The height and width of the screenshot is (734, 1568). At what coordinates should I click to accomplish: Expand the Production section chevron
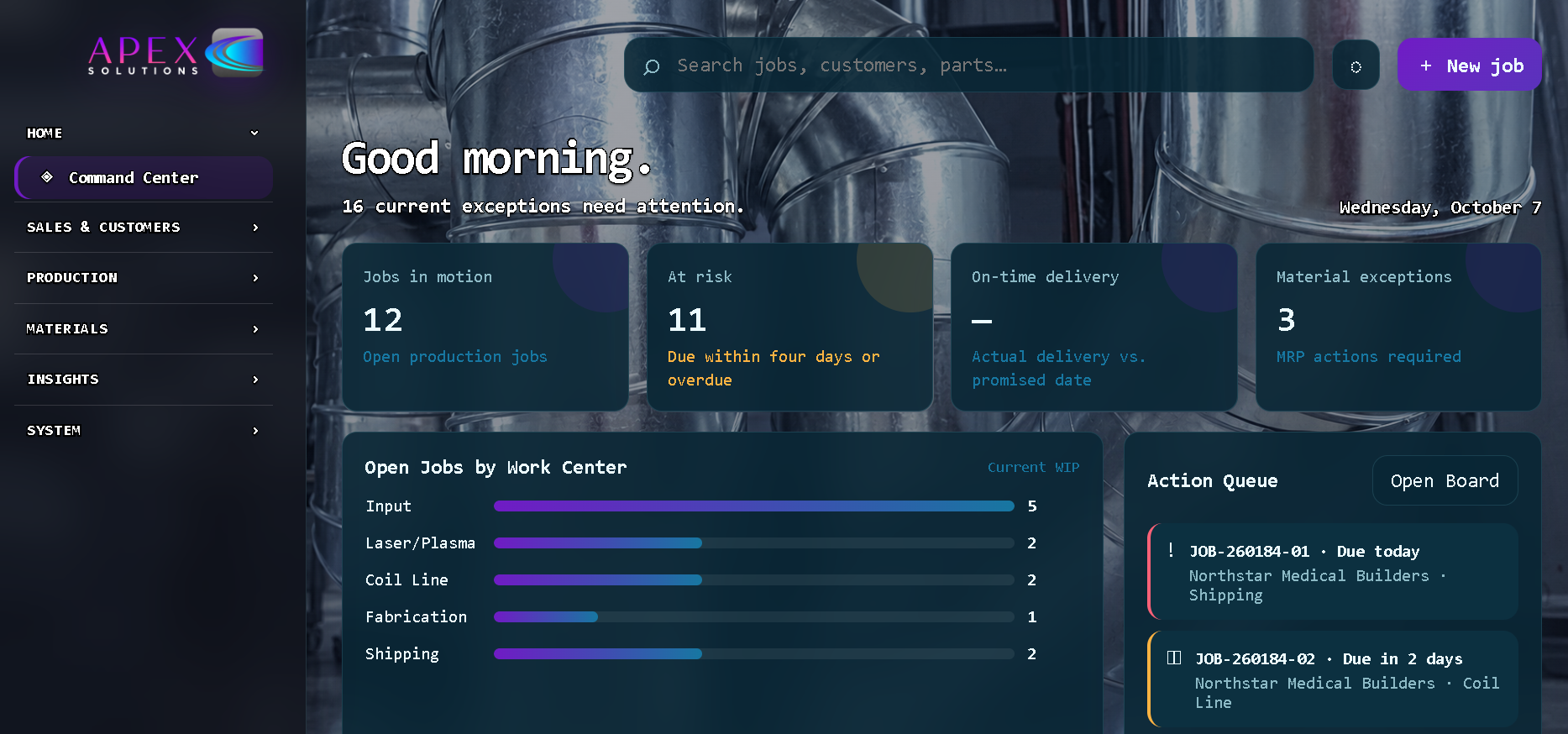point(255,278)
